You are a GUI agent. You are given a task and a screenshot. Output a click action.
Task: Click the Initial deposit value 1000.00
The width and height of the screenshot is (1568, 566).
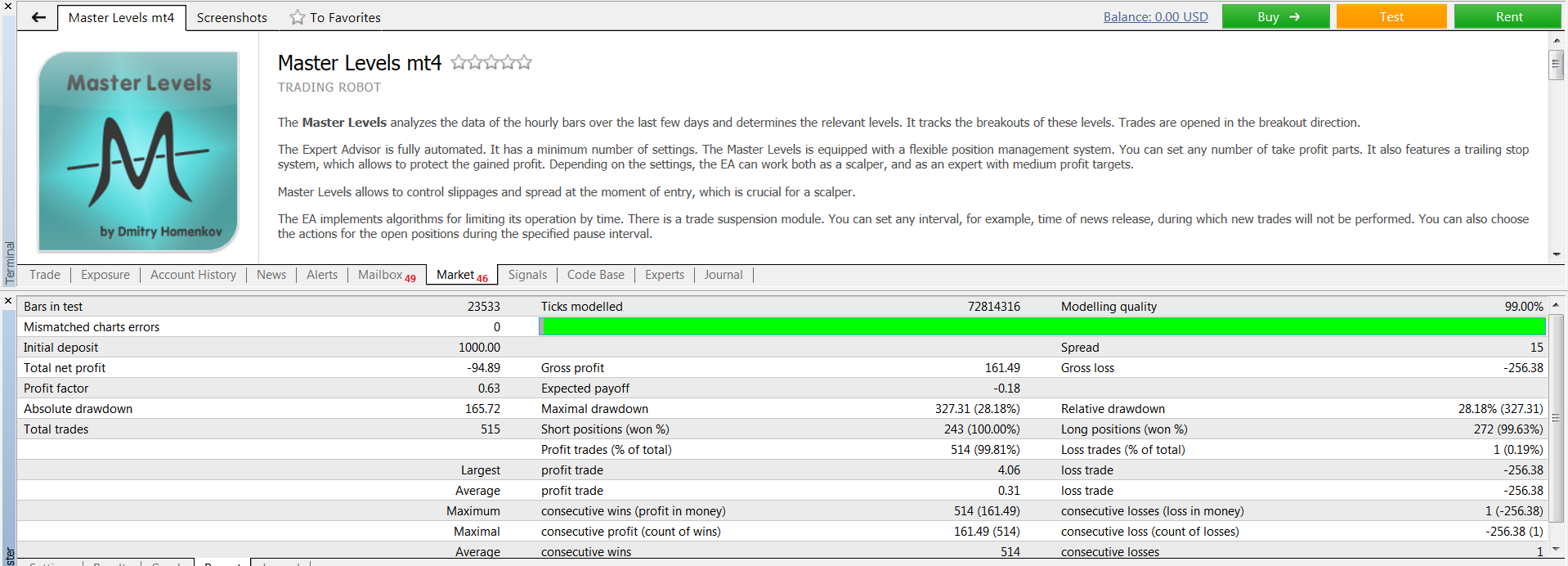pyautogui.click(x=479, y=348)
